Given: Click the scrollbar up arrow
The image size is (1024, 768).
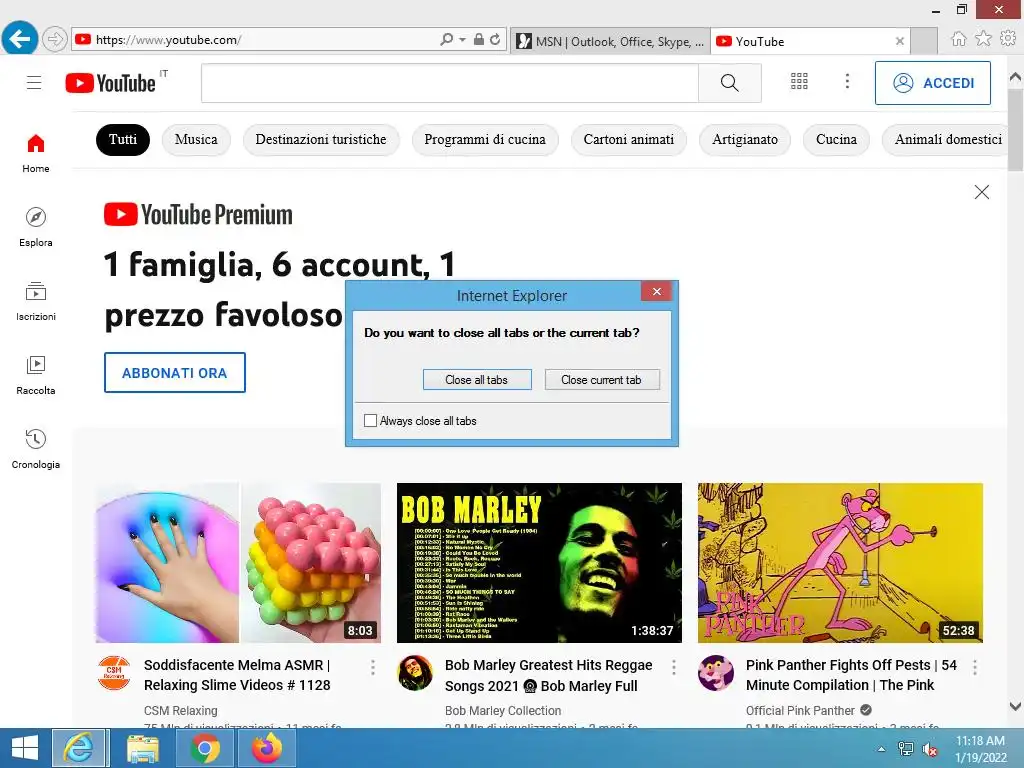Looking at the screenshot, I should [x=1016, y=77].
